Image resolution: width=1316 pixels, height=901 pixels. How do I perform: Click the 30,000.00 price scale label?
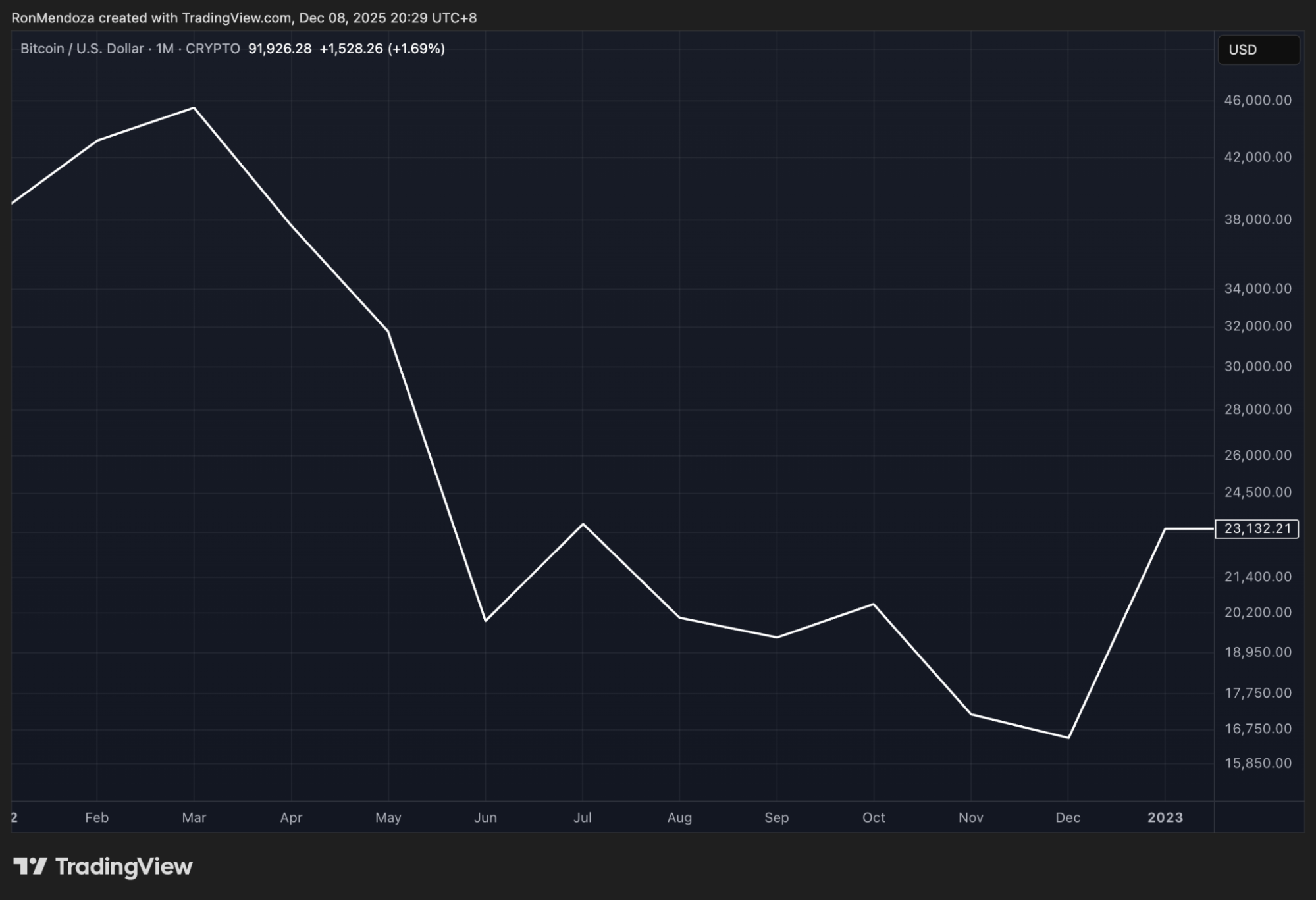pos(1257,366)
